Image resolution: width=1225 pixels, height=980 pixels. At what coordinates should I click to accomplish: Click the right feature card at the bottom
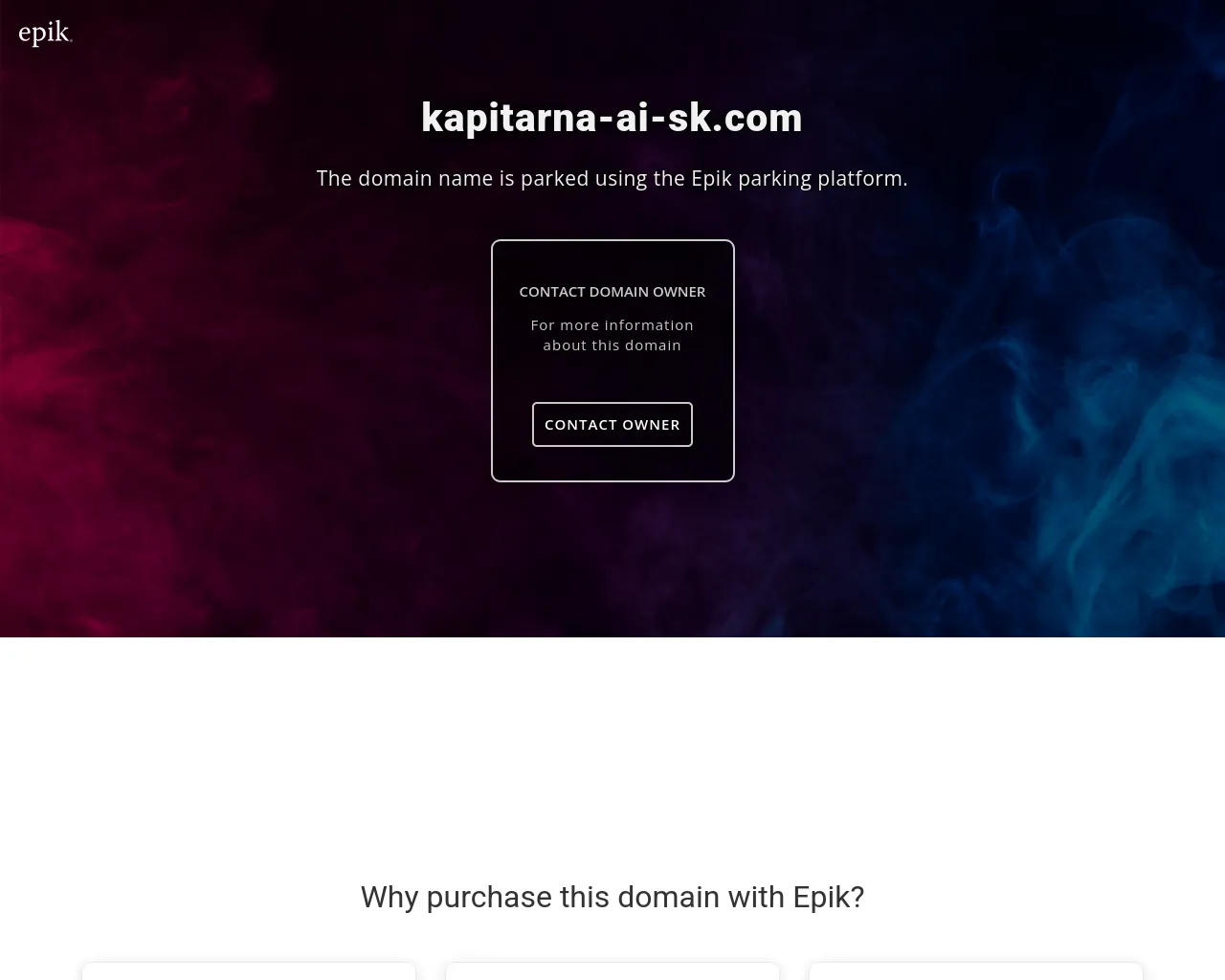(x=976, y=970)
